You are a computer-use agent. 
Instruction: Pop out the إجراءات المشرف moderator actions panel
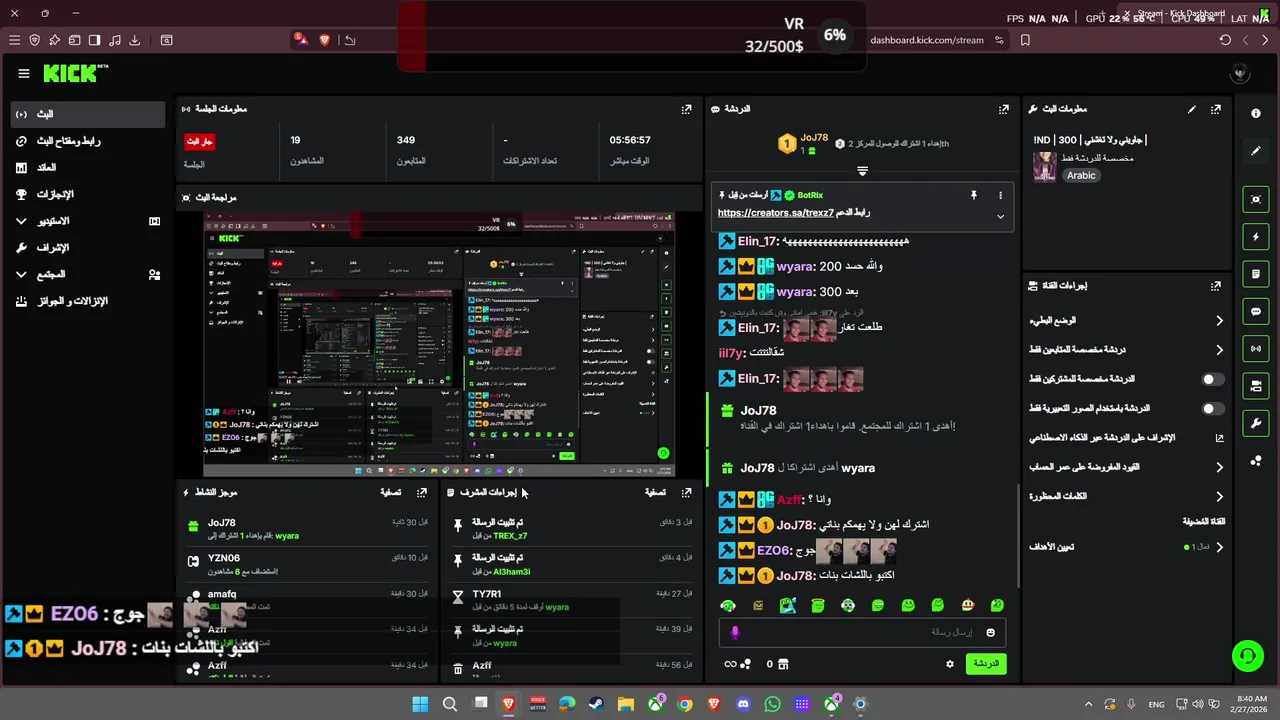pos(686,492)
